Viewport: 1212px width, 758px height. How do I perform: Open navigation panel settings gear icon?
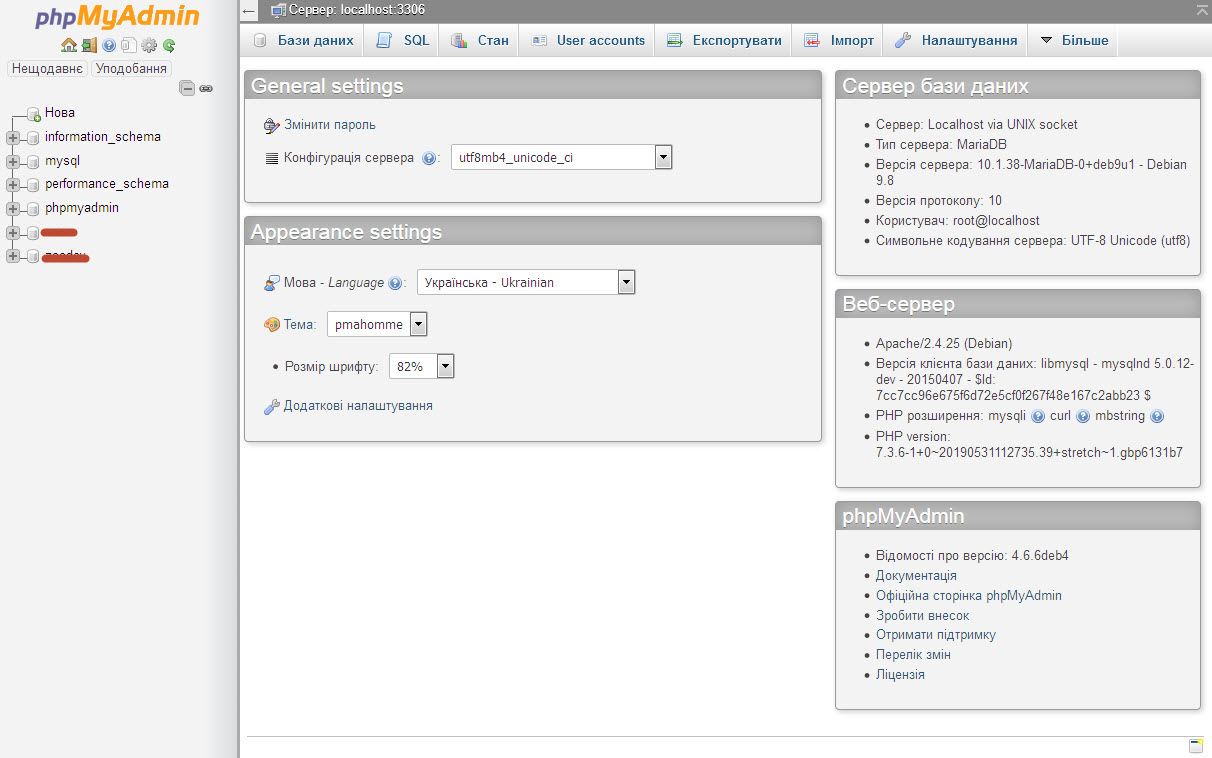point(149,45)
